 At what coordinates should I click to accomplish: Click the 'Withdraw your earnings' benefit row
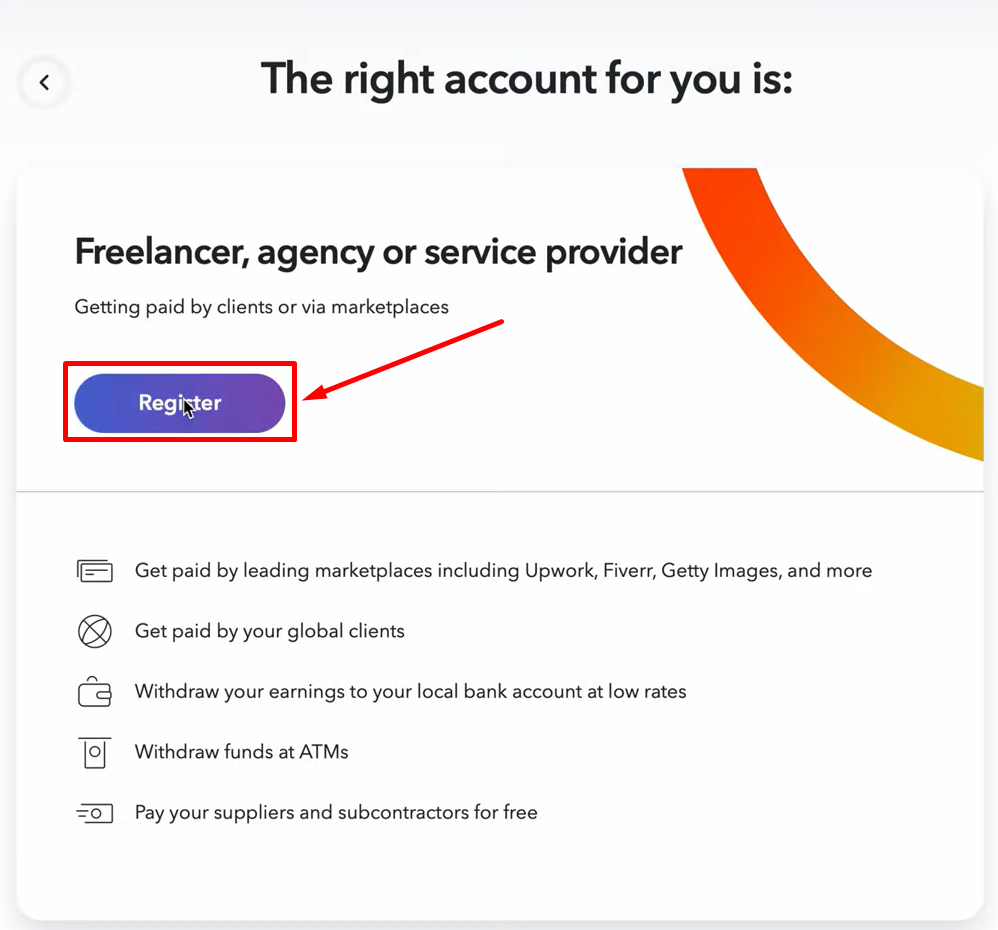coord(410,691)
